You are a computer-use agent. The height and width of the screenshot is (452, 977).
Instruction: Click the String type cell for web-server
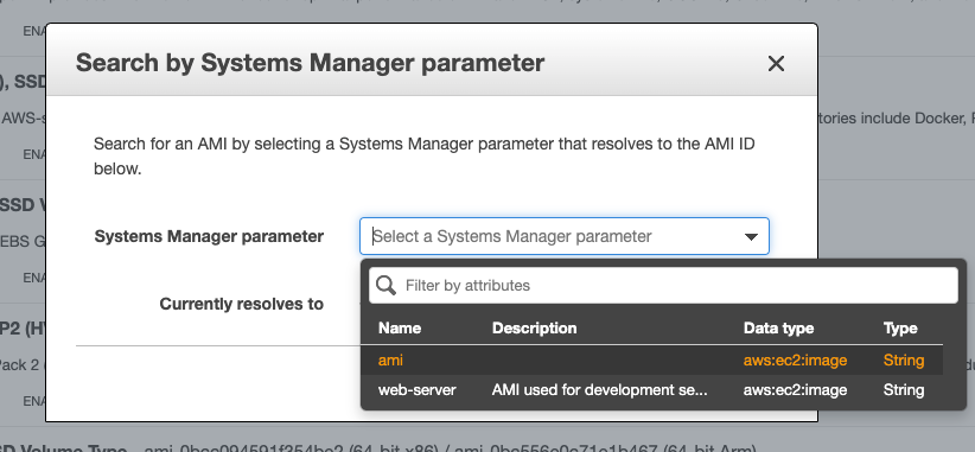click(x=903, y=390)
